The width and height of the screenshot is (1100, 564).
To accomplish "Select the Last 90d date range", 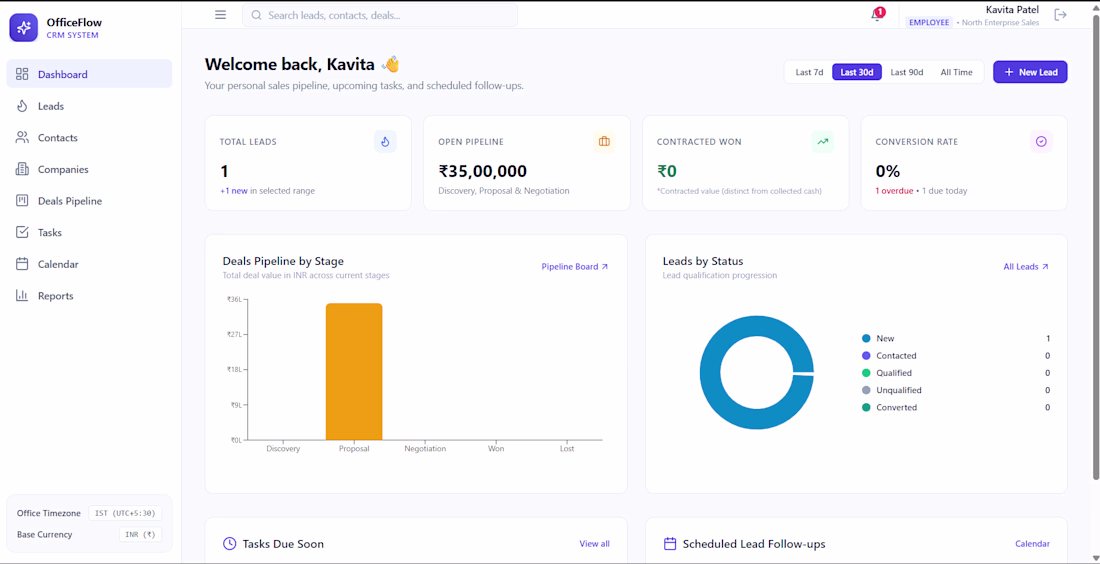I will point(906,72).
